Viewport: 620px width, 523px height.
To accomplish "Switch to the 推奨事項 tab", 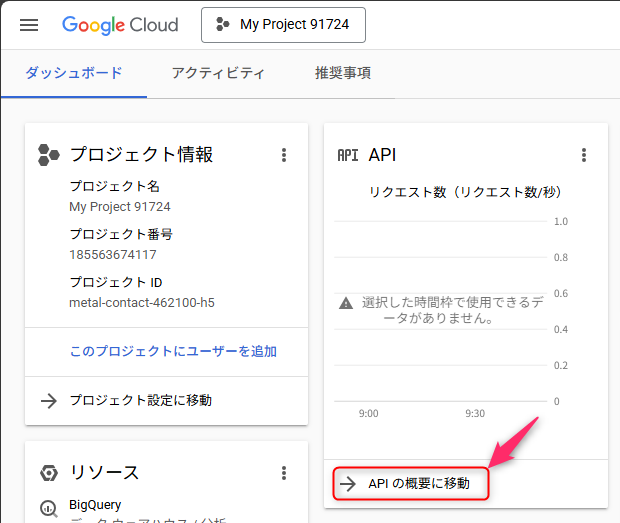I will point(343,73).
